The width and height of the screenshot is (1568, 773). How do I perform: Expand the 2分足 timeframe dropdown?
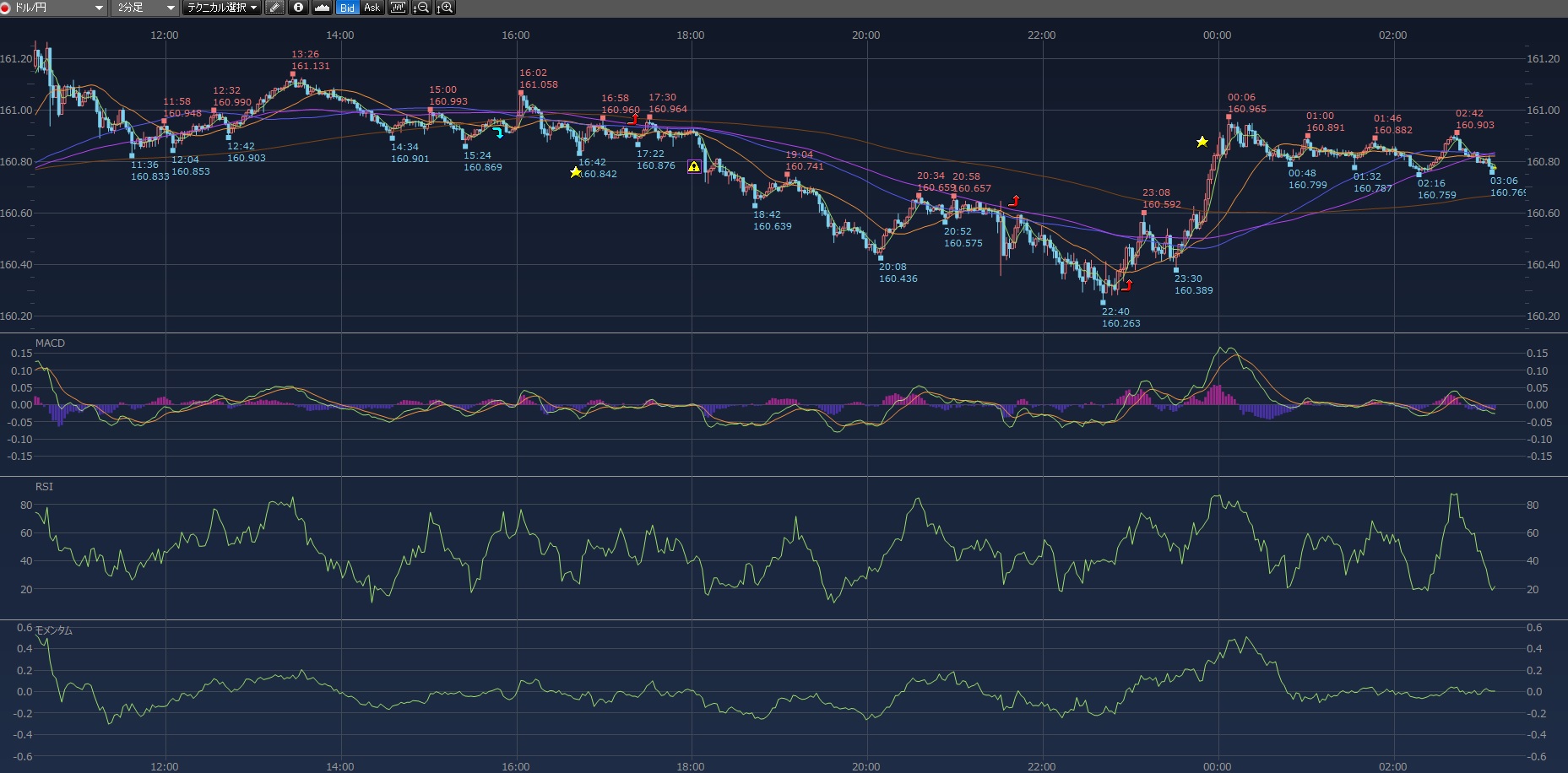(x=145, y=8)
